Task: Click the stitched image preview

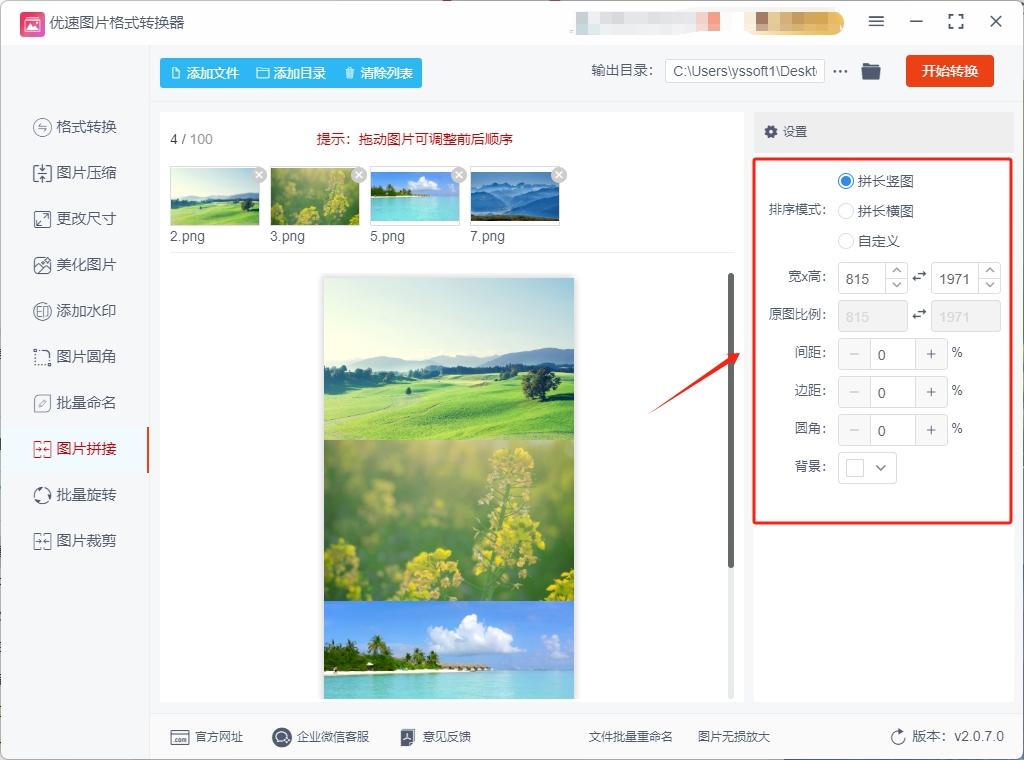Action: point(449,488)
